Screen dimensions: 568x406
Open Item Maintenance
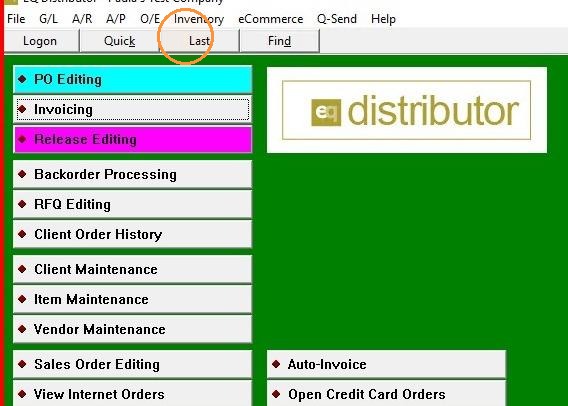133,299
